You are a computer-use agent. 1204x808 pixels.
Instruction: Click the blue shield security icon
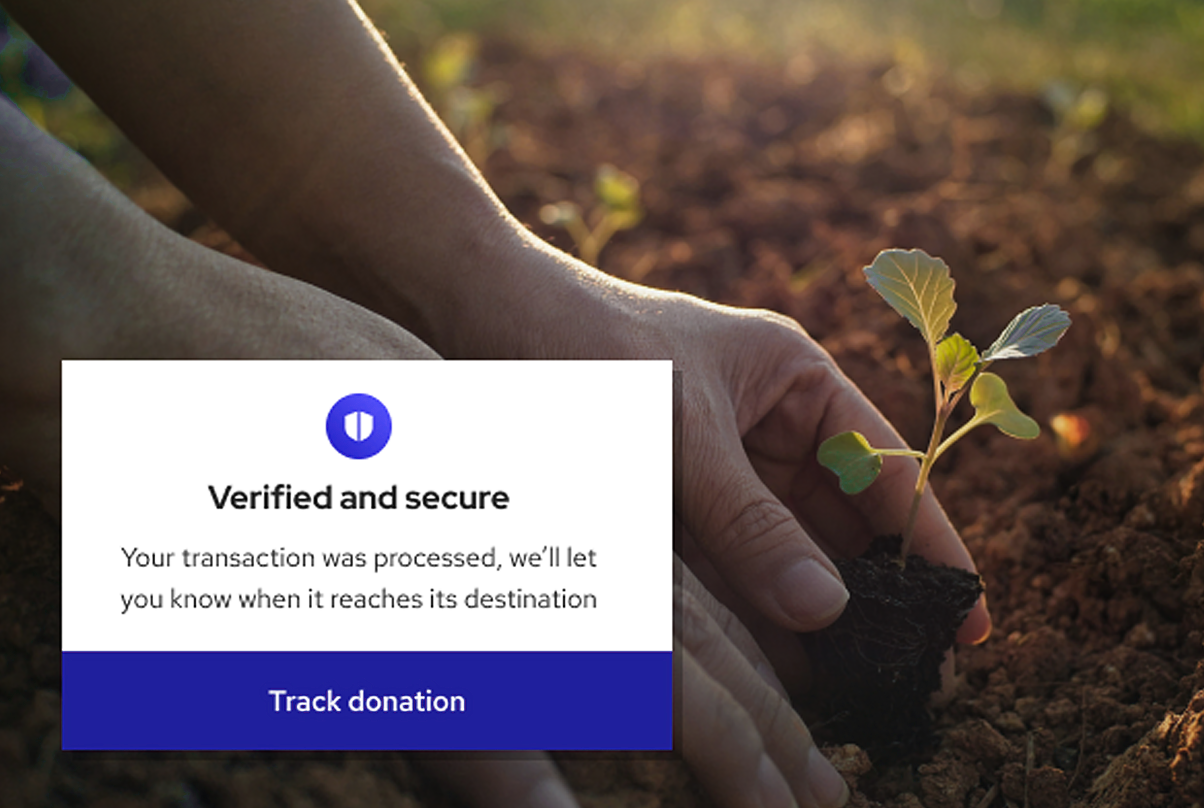pyautogui.click(x=358, y=426)
